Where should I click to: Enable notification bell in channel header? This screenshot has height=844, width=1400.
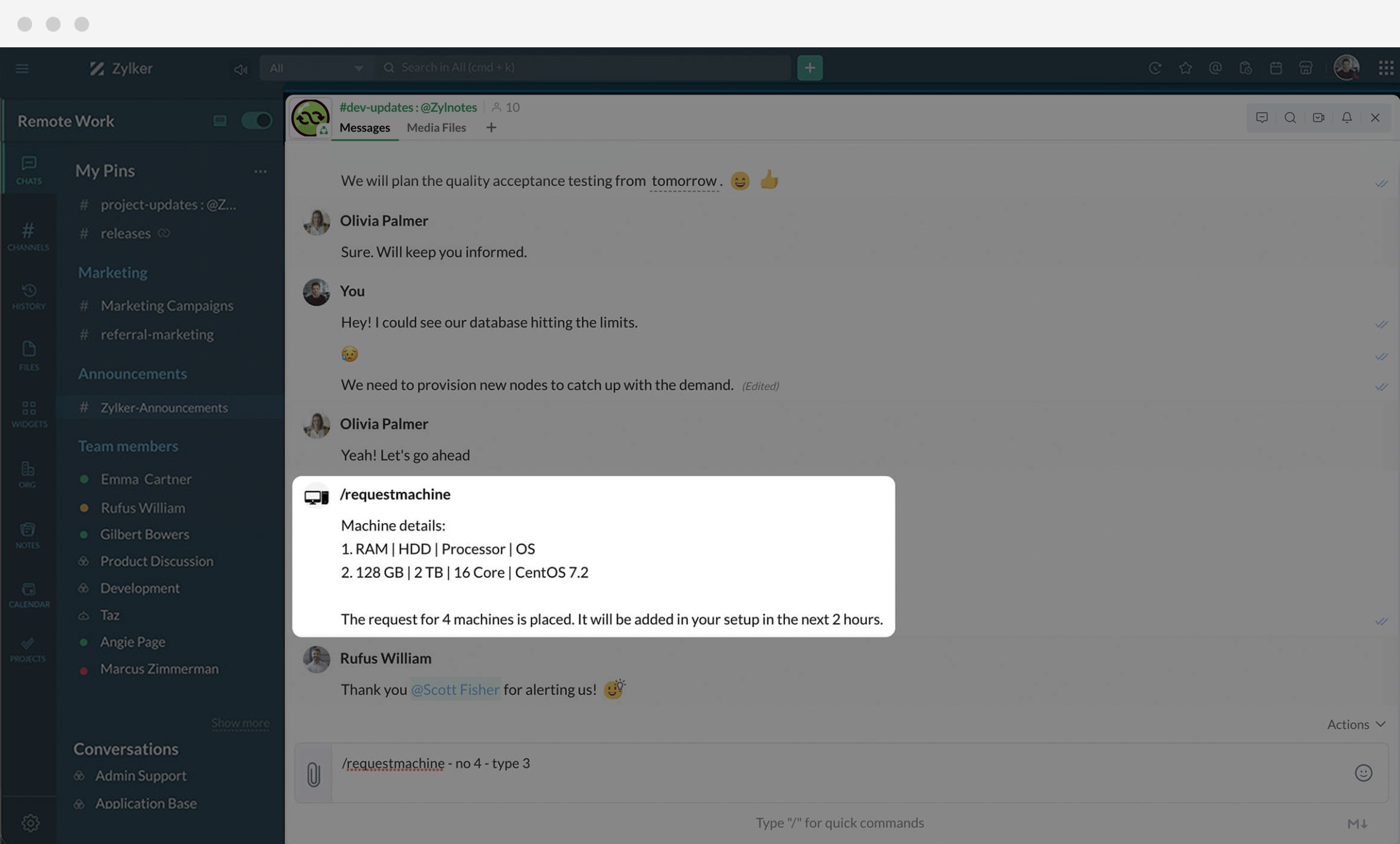1347,117
